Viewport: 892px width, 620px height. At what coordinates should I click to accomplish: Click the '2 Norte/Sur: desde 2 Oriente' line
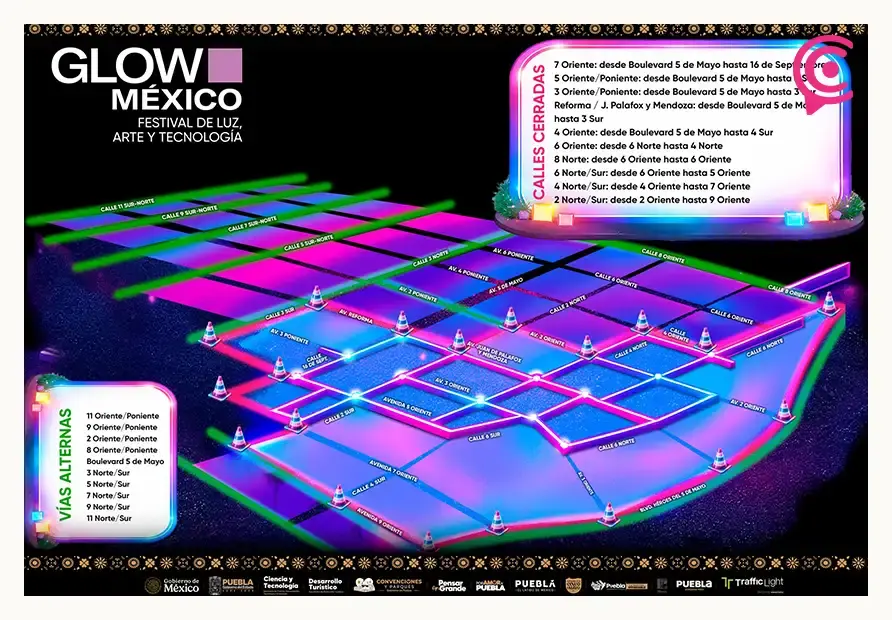click(652, 200)
